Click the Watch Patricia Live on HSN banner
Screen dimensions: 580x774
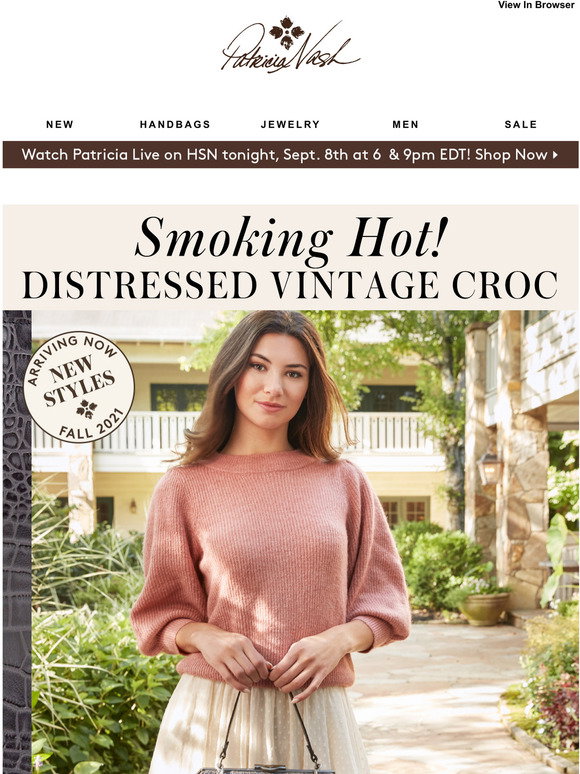point(290,155)
